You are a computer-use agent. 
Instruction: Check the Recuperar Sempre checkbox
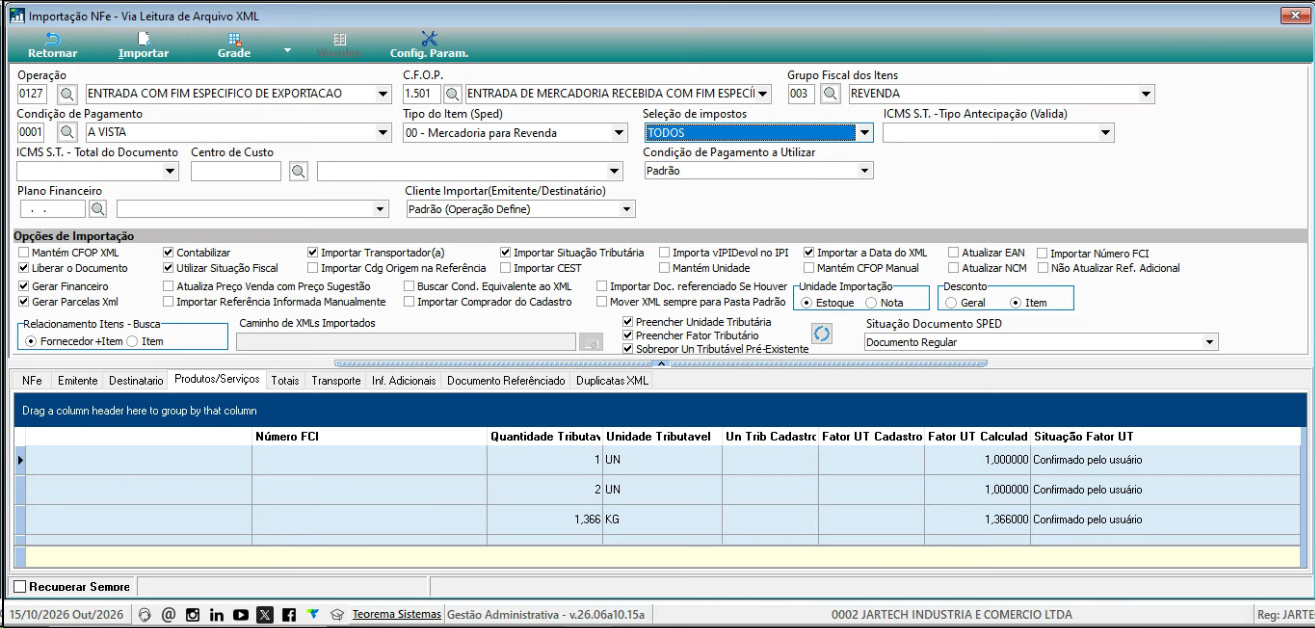21,586
